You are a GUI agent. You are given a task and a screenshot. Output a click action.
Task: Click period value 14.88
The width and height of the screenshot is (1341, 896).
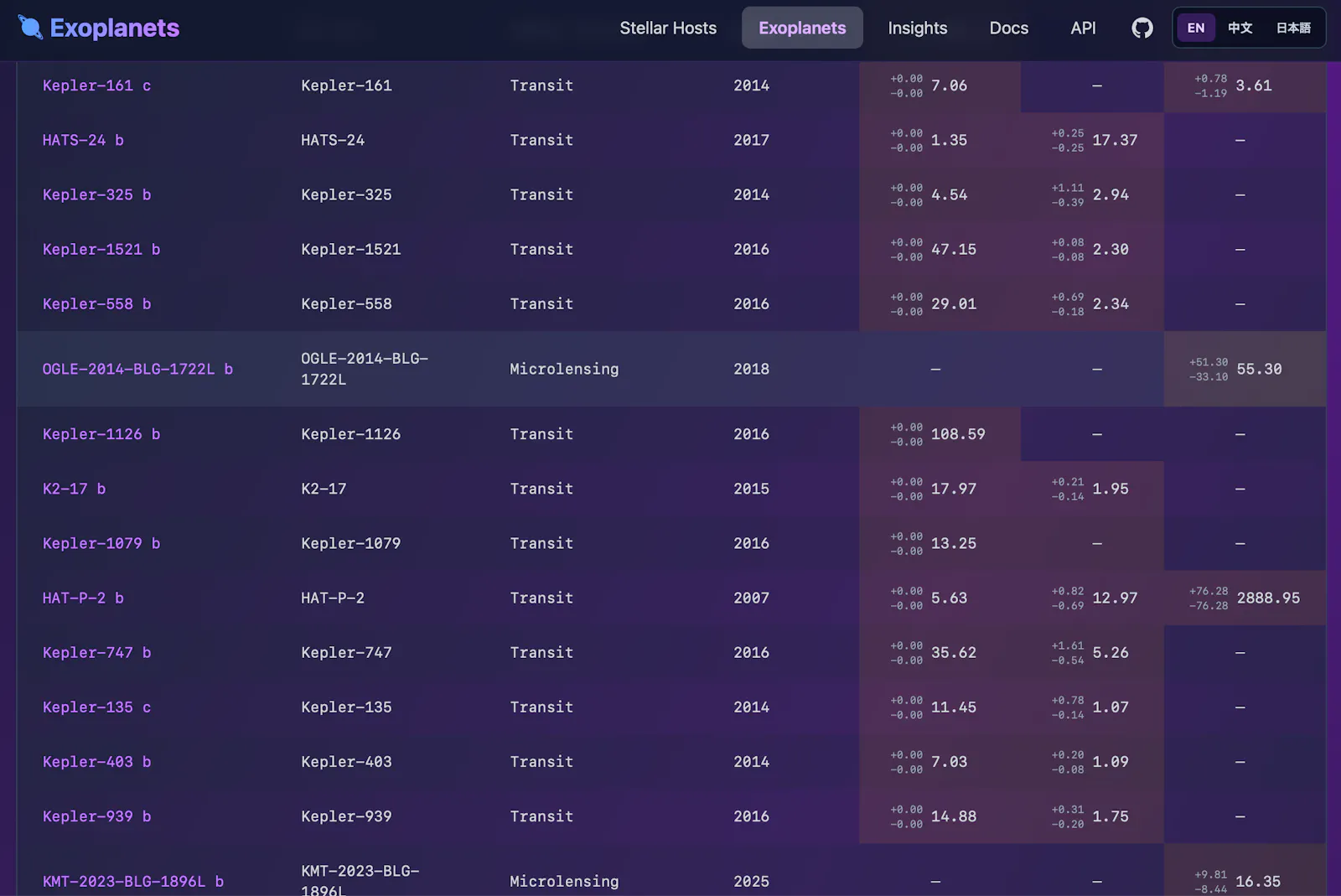(954, 816)
